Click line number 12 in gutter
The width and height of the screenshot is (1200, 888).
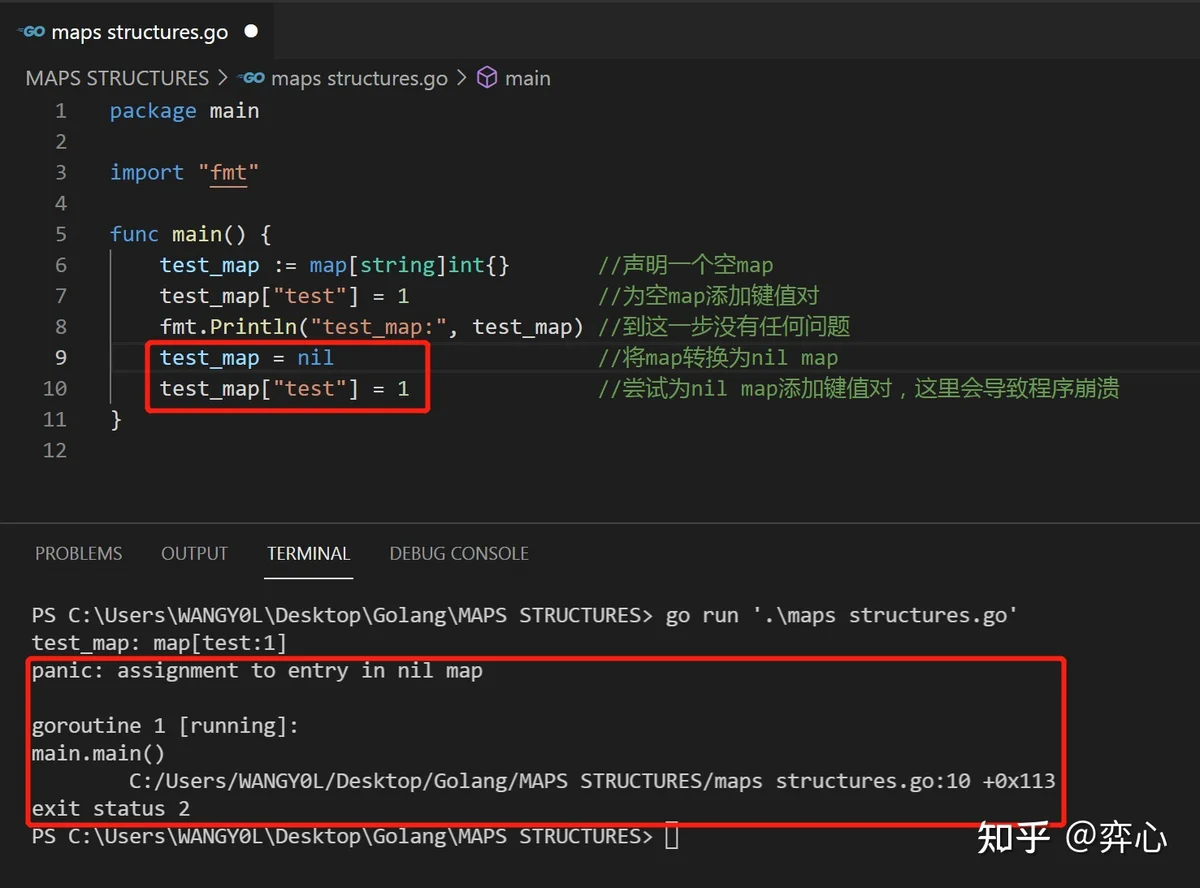pyautogui.click(x=55, y=450)
